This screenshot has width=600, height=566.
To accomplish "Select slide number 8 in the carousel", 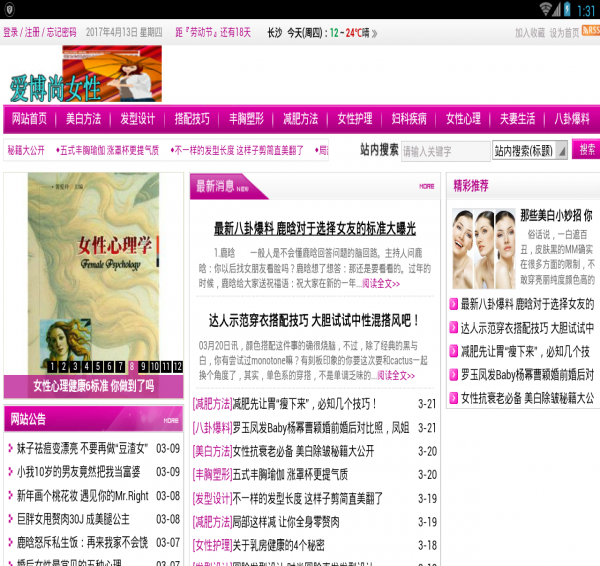I will 132,367.
